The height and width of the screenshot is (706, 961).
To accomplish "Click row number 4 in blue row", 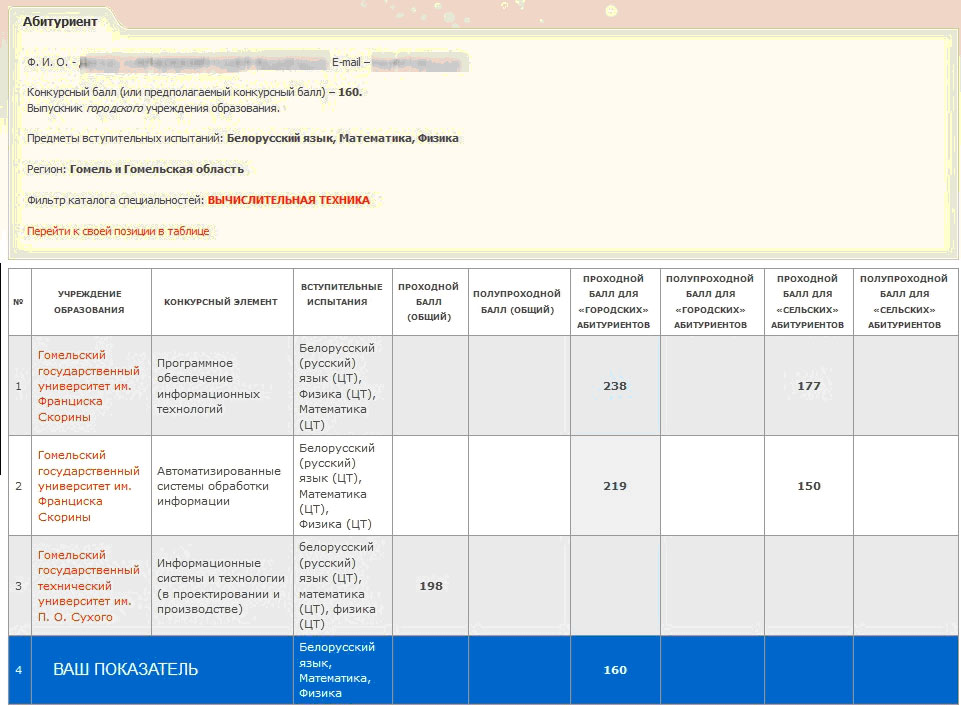I will tap(18, 670).
